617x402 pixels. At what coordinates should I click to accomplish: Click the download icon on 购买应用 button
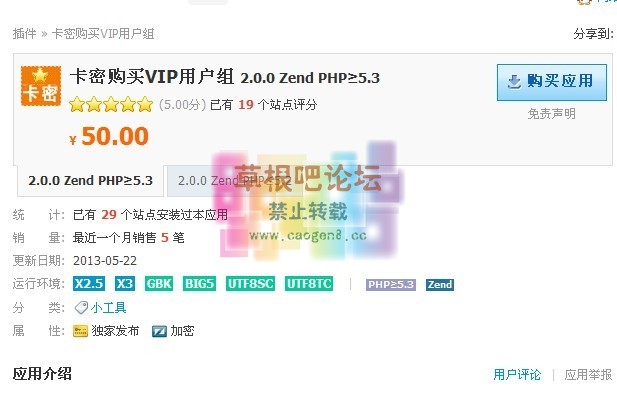coord(514,82)
